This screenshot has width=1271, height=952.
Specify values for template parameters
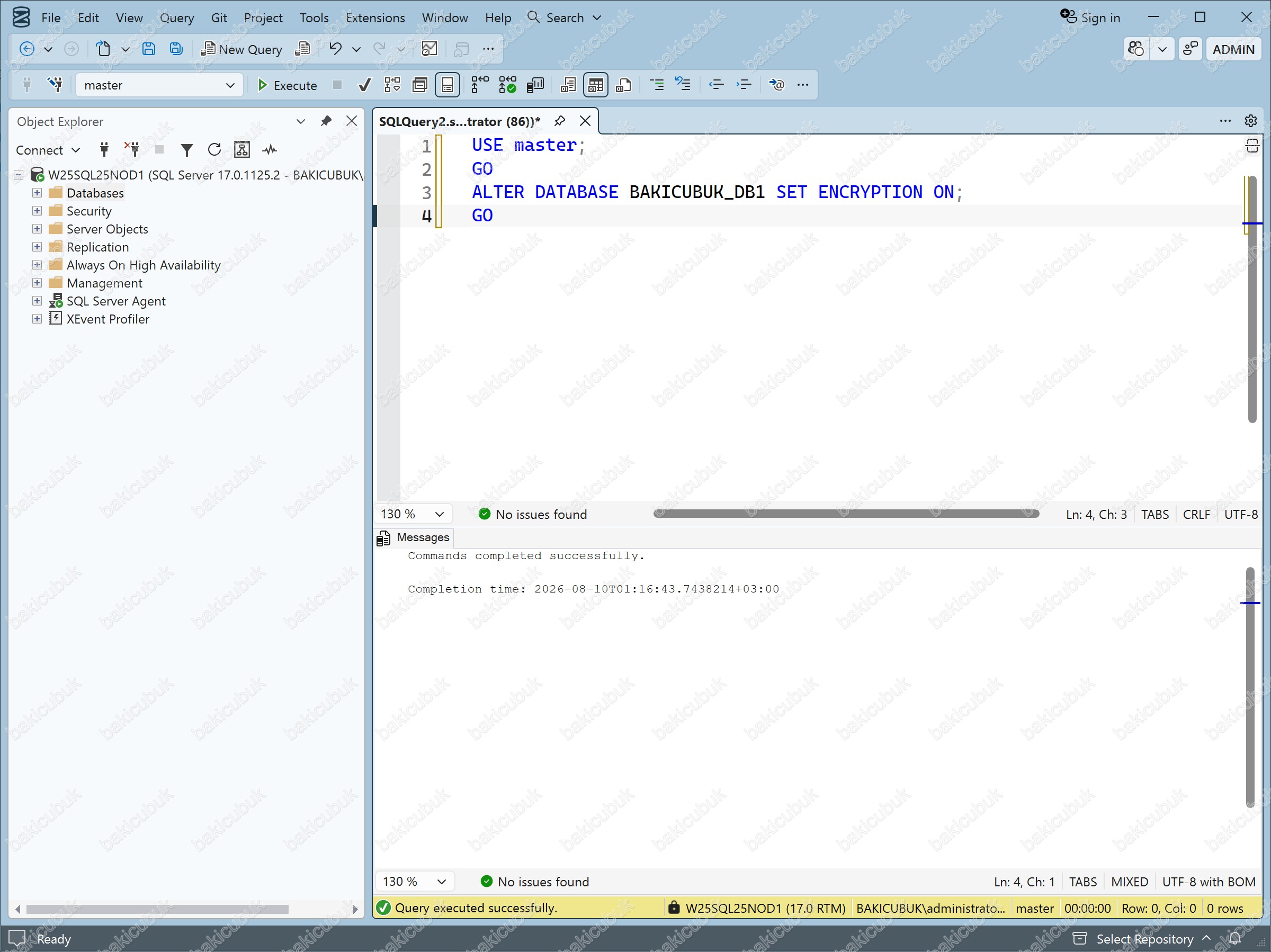[x=776, y=85]
